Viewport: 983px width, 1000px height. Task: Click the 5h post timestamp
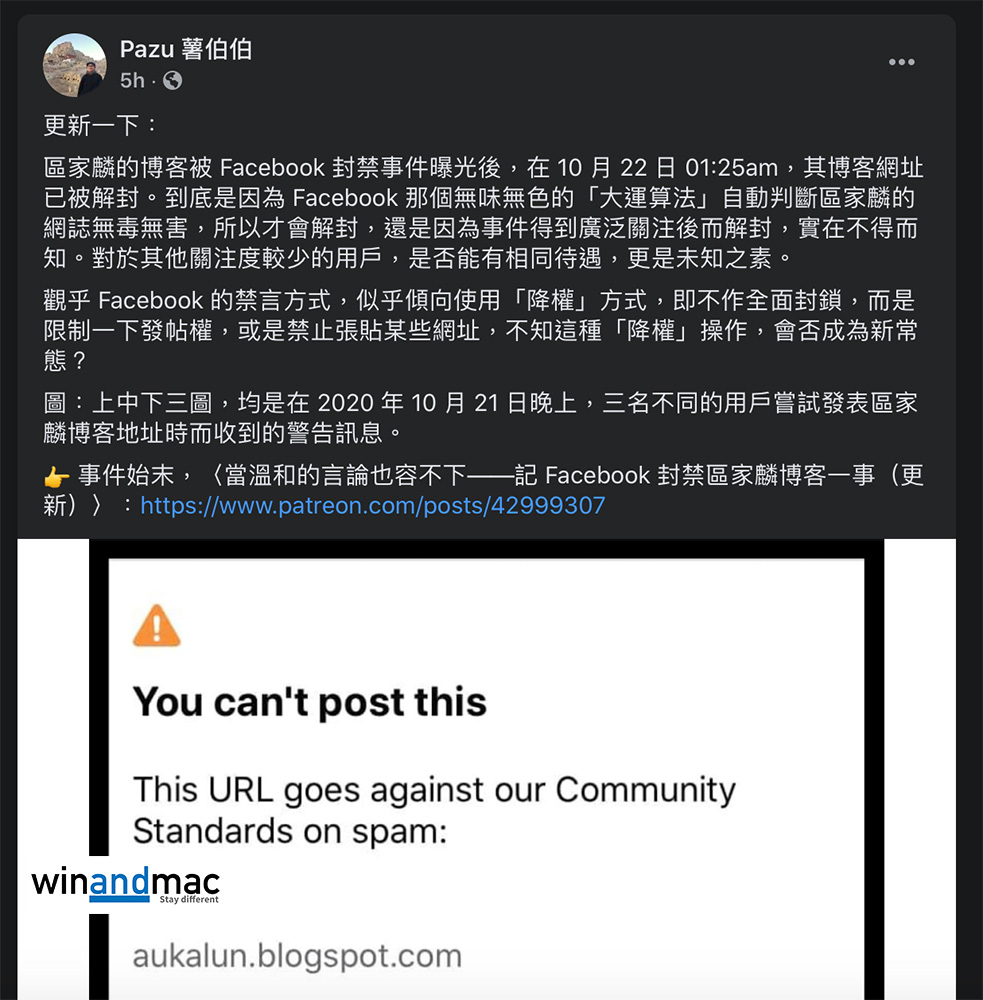click(x=132, y=80)
